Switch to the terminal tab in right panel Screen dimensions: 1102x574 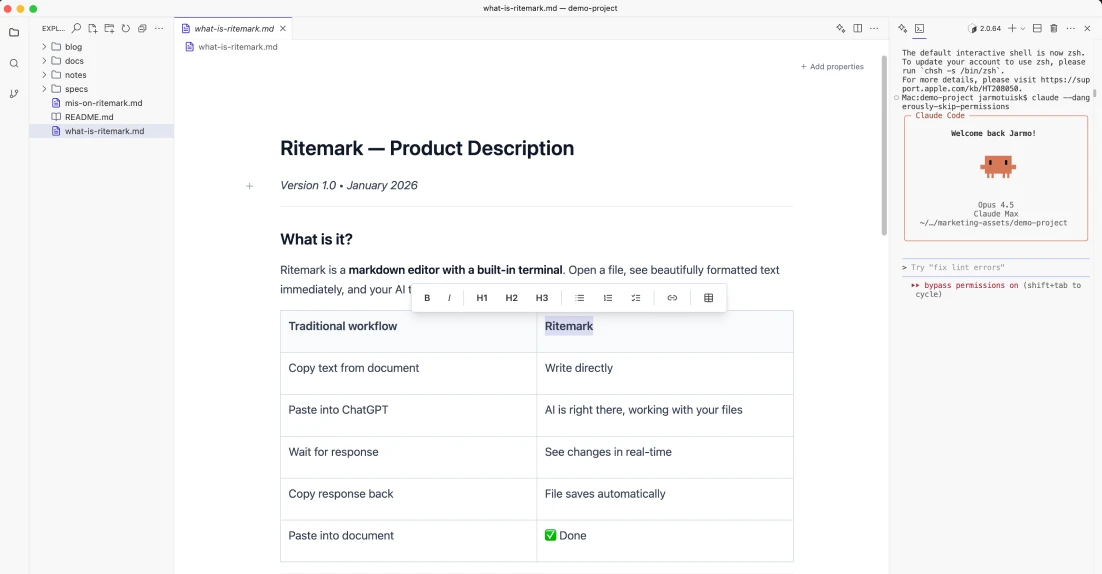919,29
